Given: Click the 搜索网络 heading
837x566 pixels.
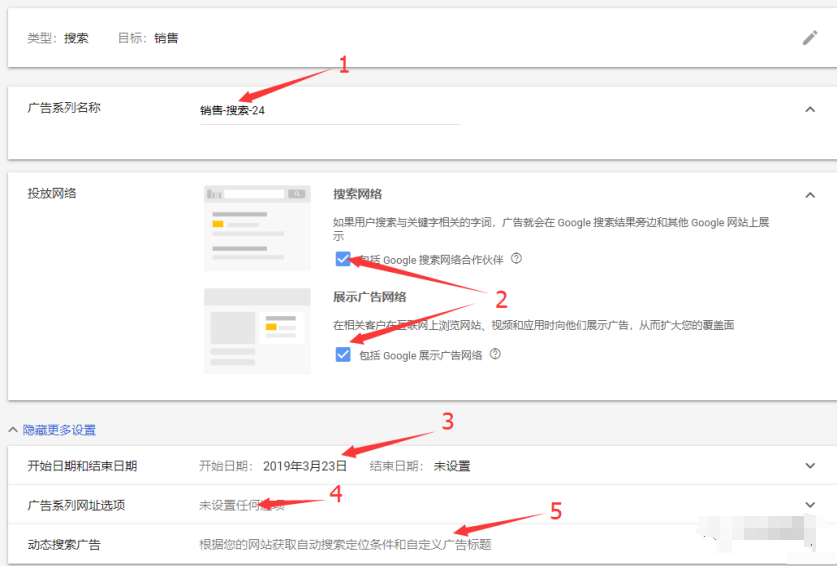Looking at the screenshot, I should pyautogui.click(x=357, y=194).
